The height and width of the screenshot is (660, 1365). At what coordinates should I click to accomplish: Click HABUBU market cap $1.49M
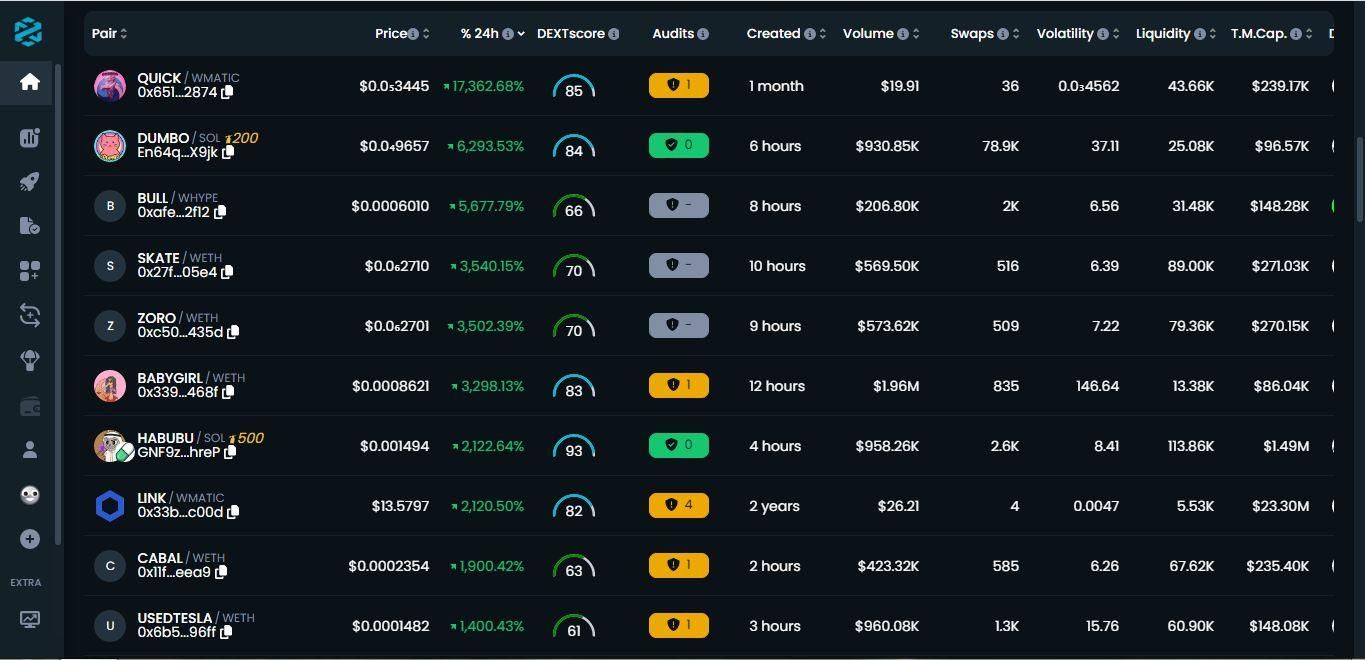[1286, 446]
